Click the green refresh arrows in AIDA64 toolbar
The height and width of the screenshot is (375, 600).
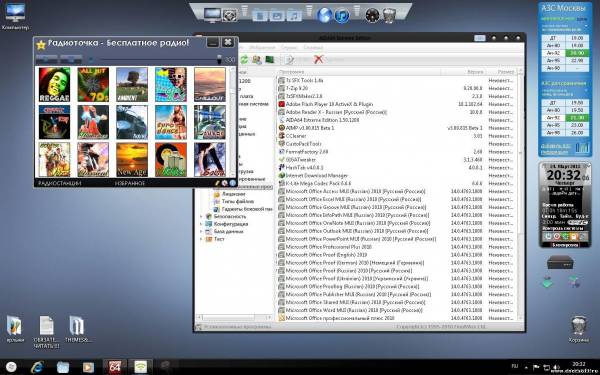244,59
